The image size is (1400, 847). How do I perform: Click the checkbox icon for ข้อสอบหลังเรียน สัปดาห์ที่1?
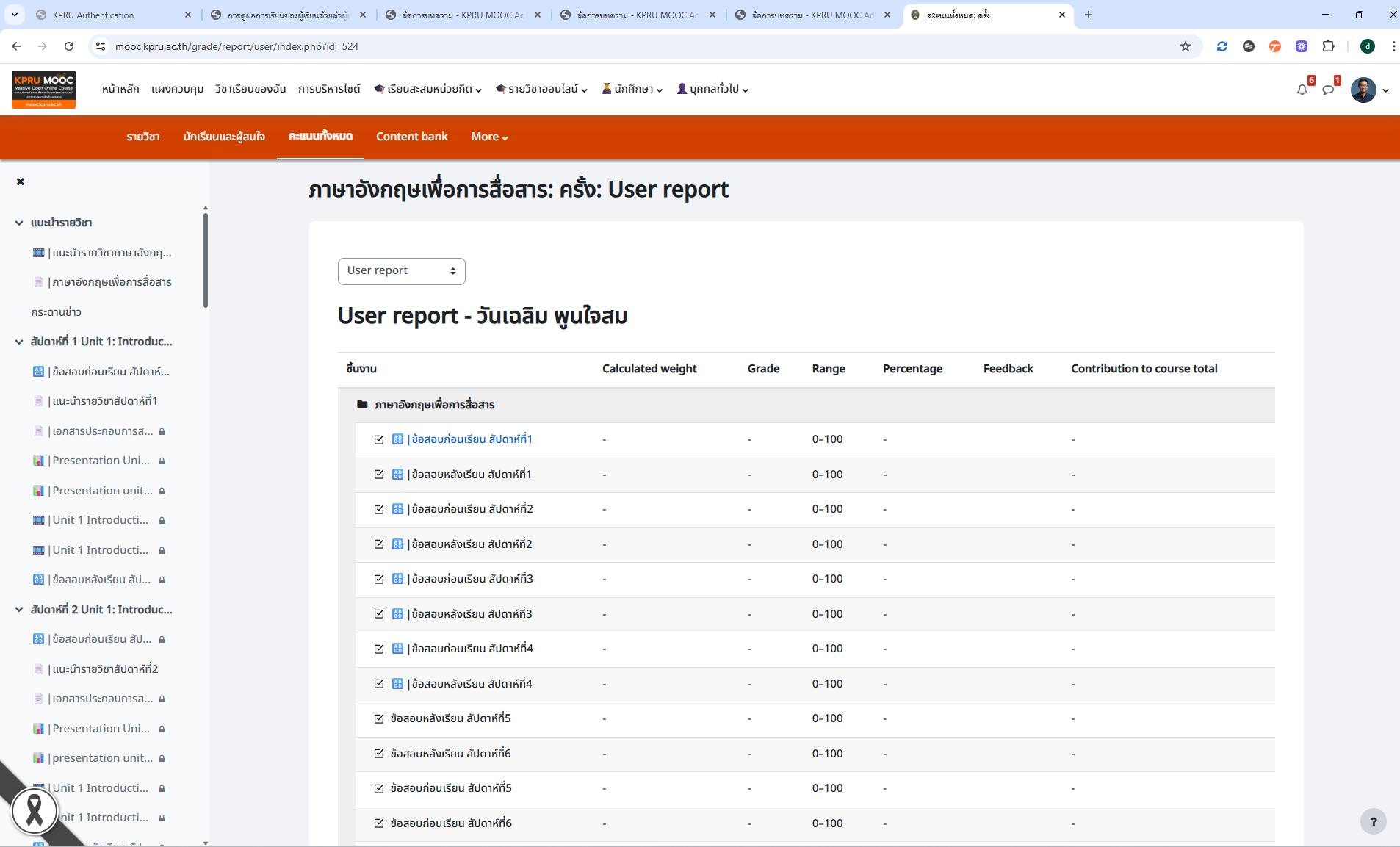(379, 475)
